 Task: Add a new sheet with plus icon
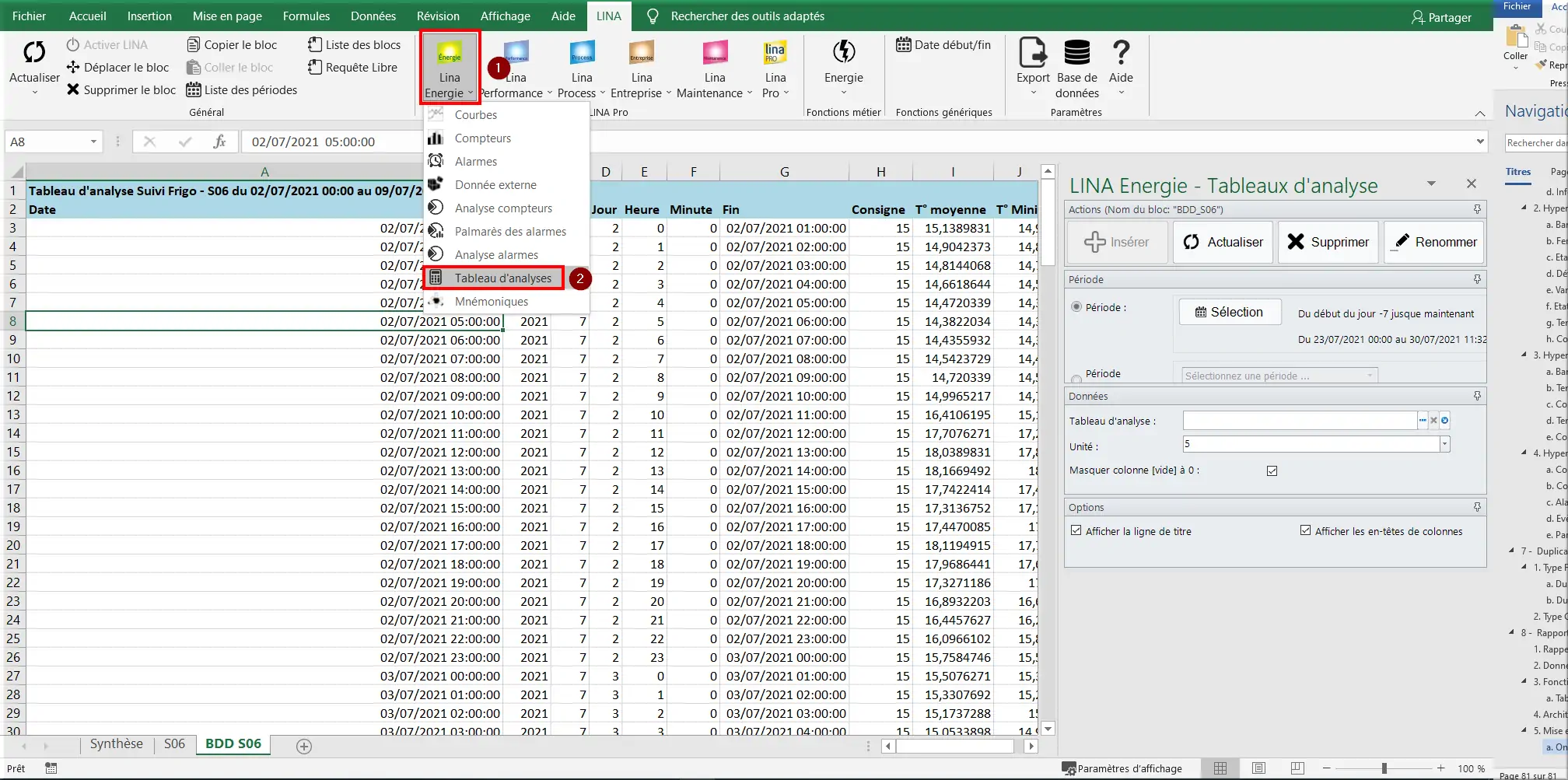[304, 747]
